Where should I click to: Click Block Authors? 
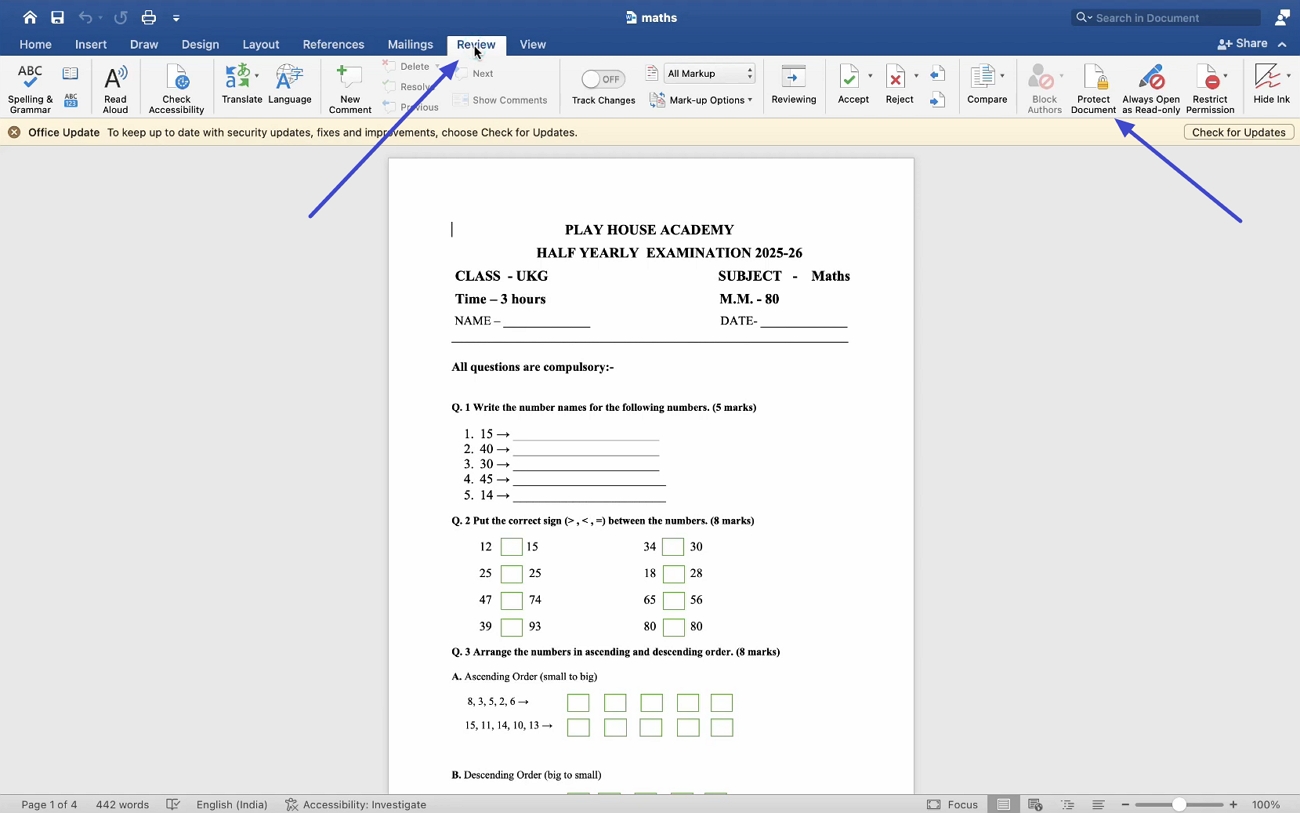[x=1044, y=88]
